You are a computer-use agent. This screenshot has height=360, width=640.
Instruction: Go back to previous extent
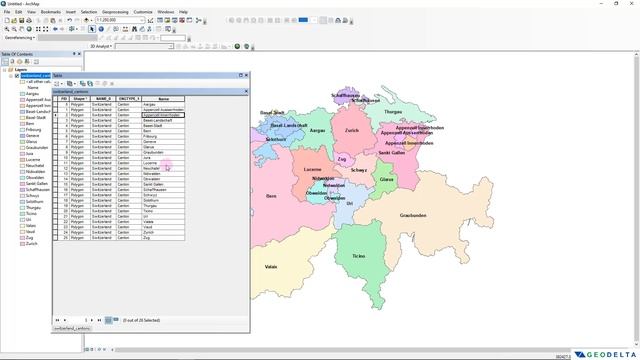tap(55, 29)
